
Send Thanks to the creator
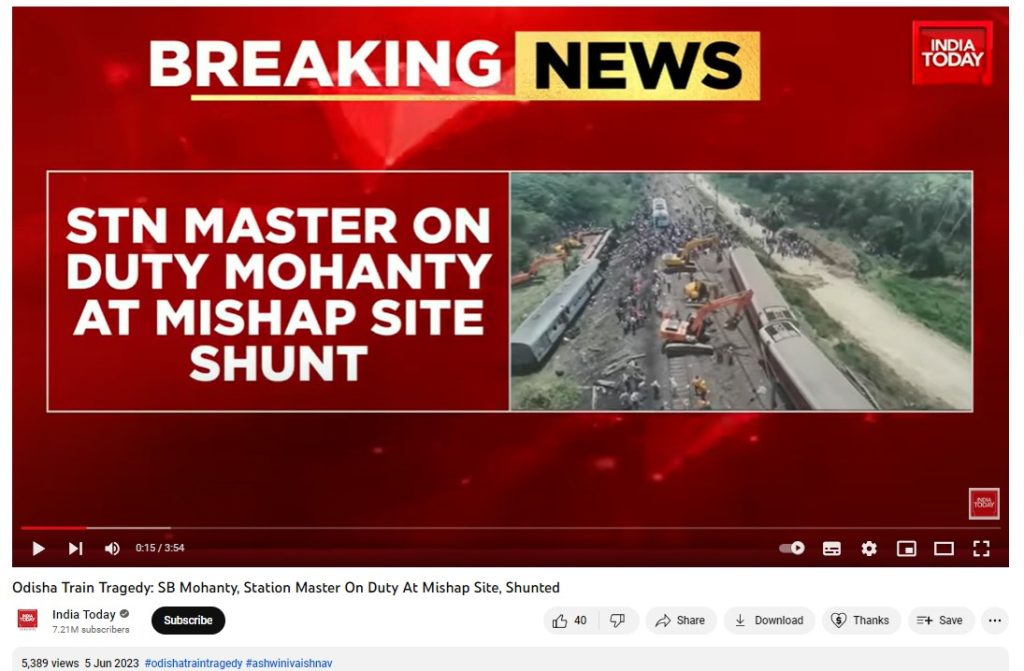(861, 621)
